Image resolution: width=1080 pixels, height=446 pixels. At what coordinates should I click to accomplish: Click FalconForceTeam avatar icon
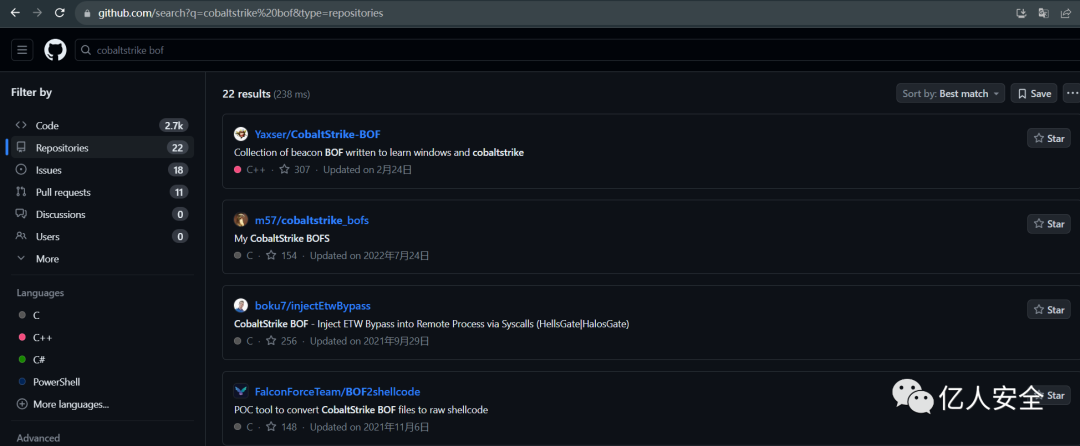click(241, 392)
